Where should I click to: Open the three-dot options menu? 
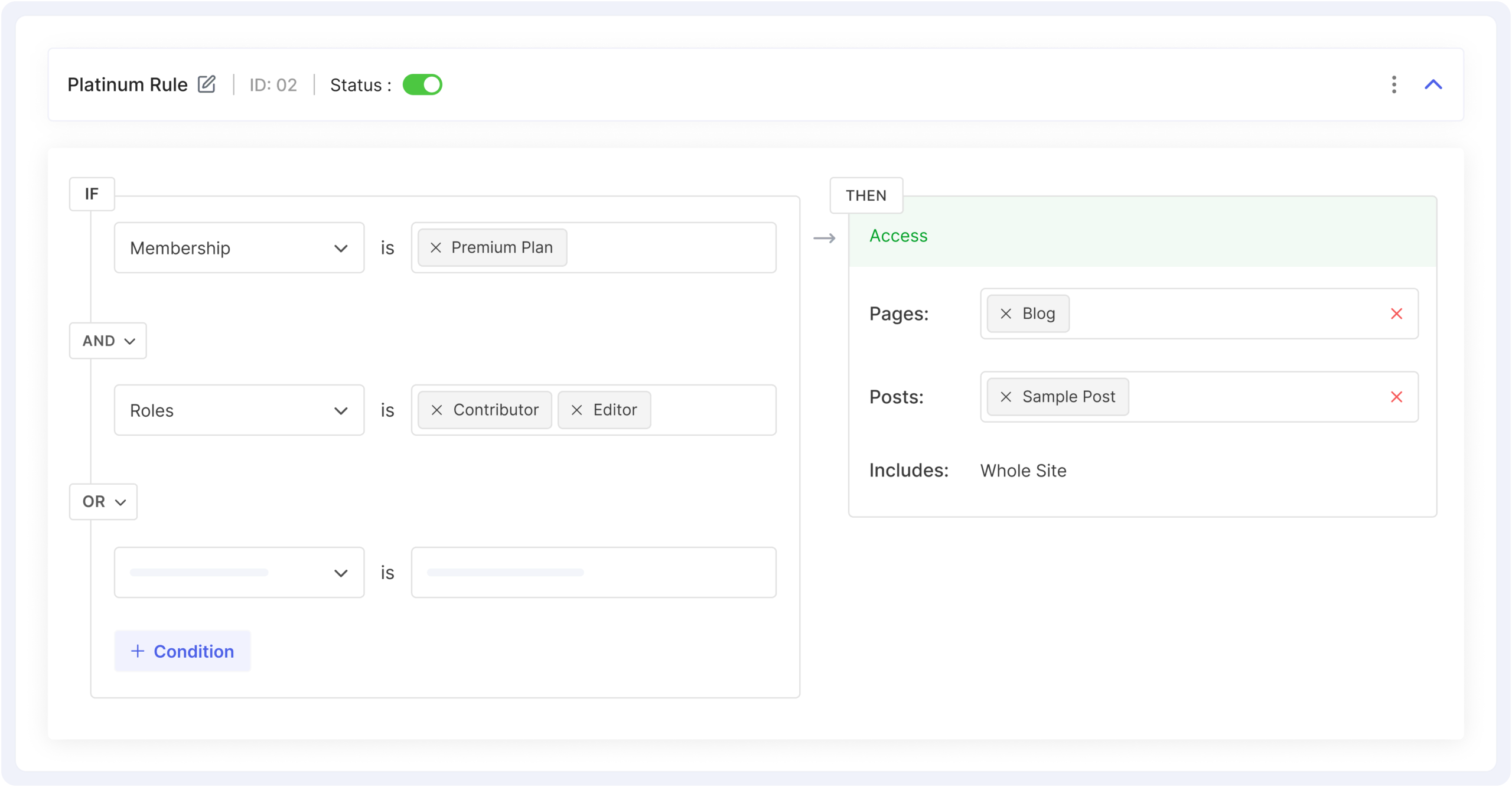pyautogui.click(x=1394, y=84)
